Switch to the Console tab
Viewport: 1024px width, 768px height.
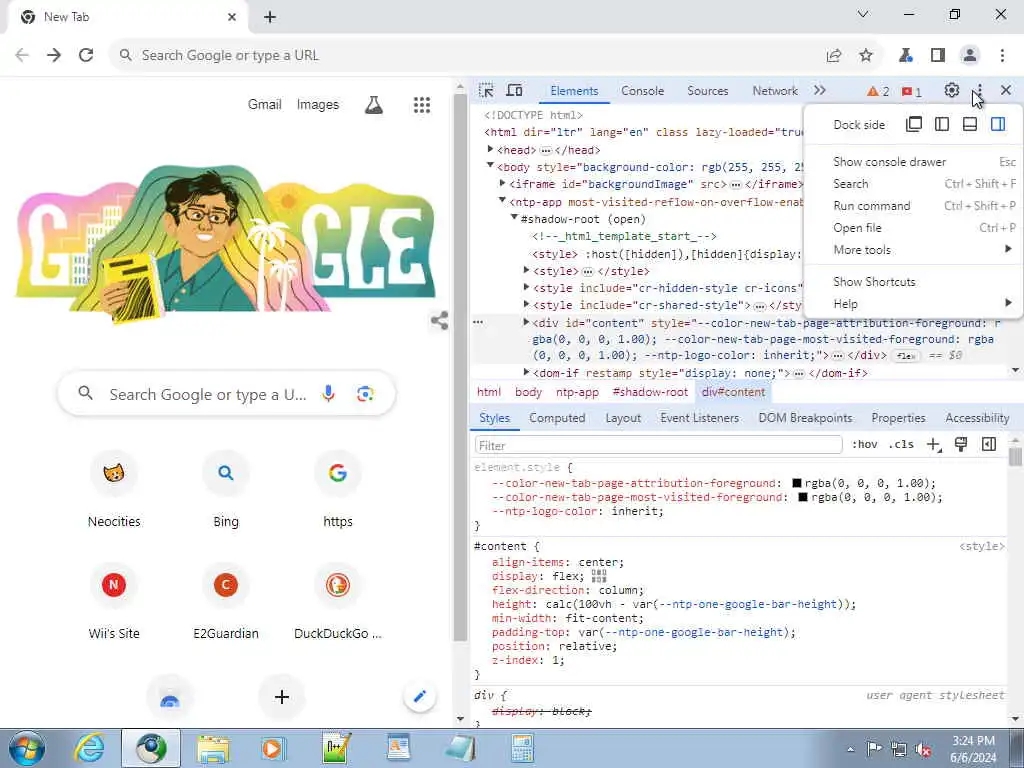pyautogui.click(x=643, y=91)
